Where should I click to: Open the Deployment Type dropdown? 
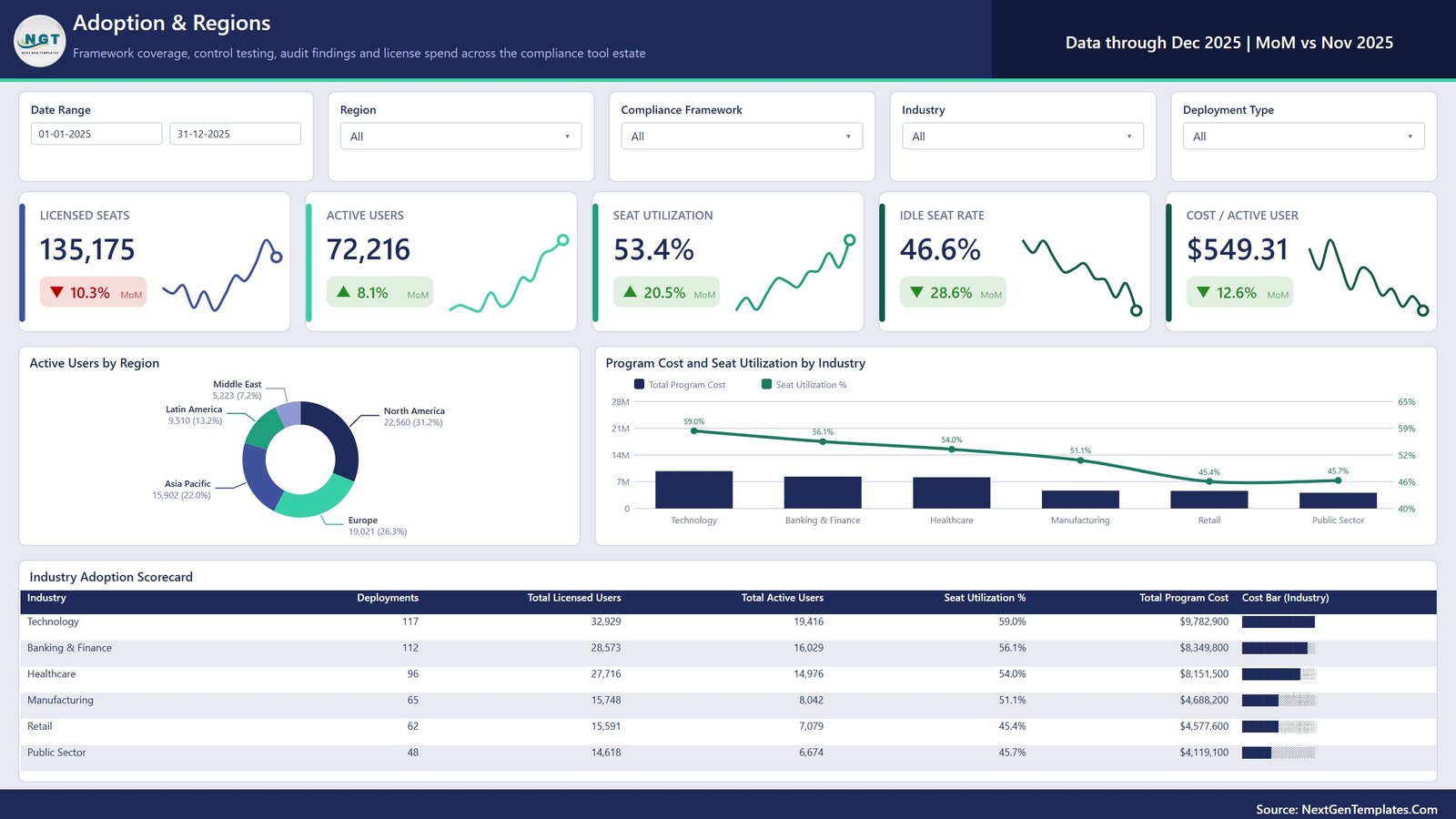click(x=1304, y=136)
